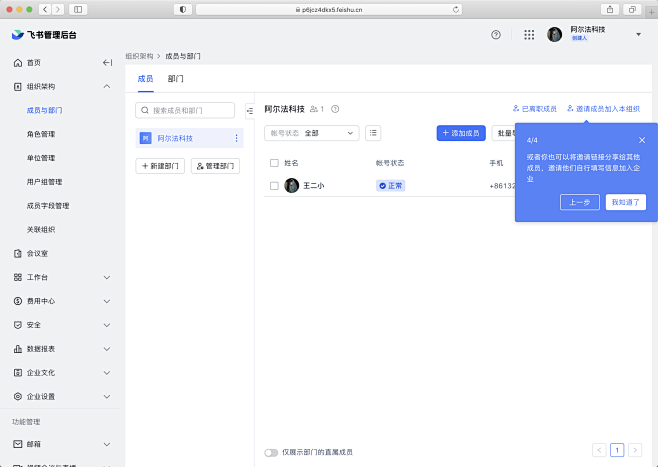The height and width of the screenshot is (467, 658).
Task: Collapse the department tree panel handle
Action: (x=250, y=111)
